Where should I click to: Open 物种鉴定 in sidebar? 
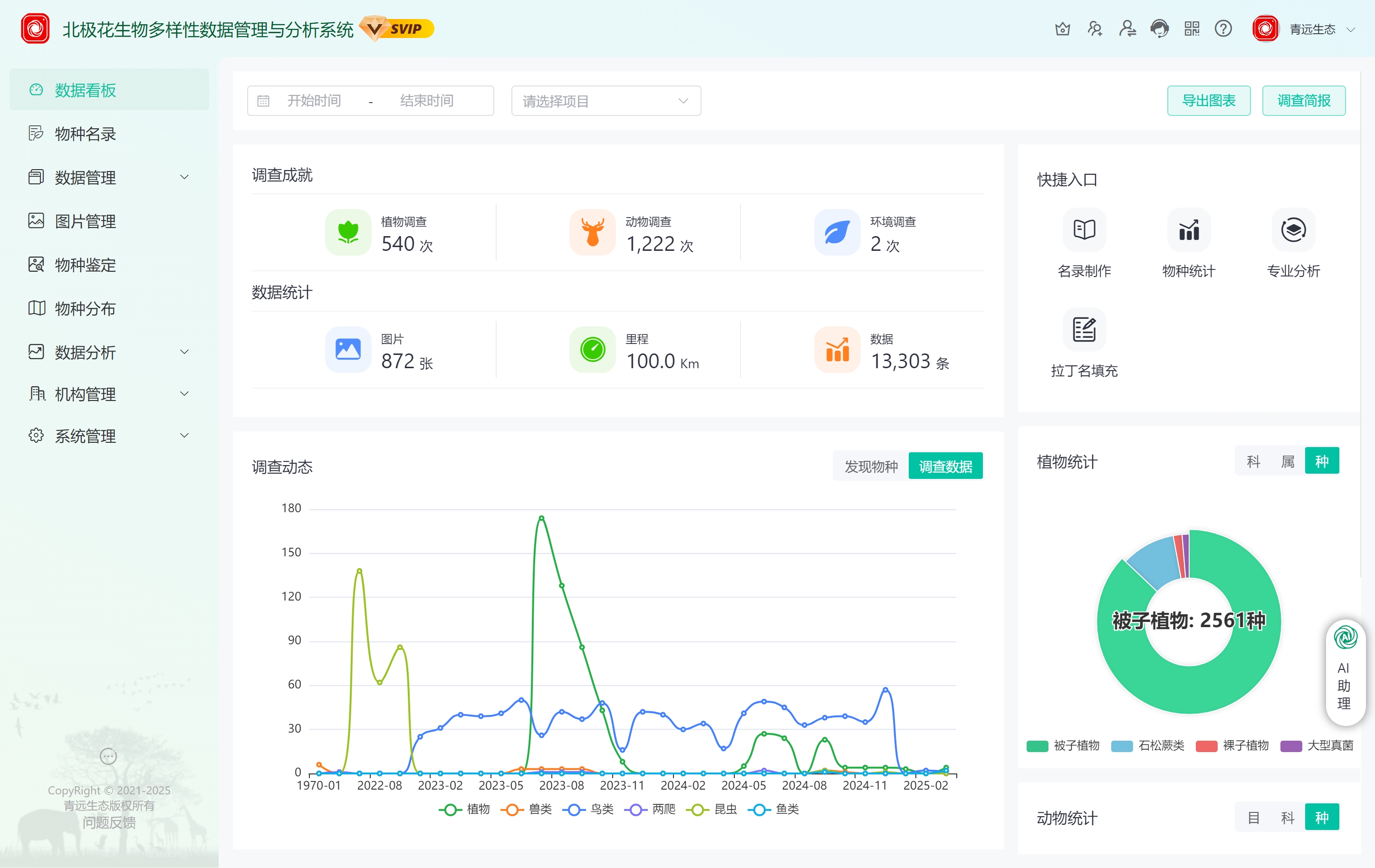click(x=109, y=265)
